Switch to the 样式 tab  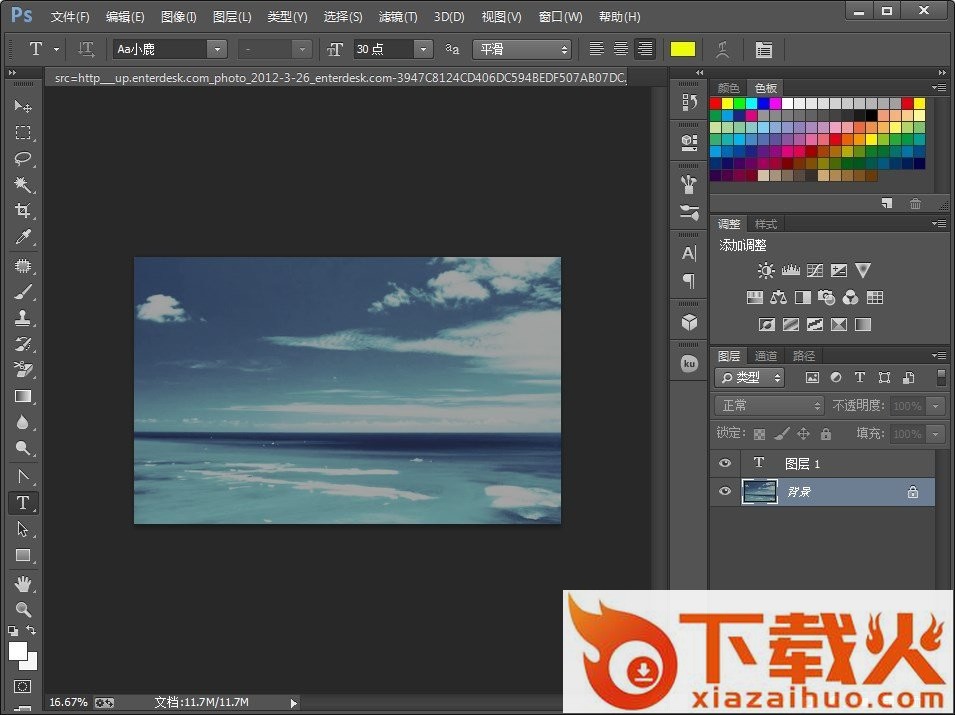[766, 224]
